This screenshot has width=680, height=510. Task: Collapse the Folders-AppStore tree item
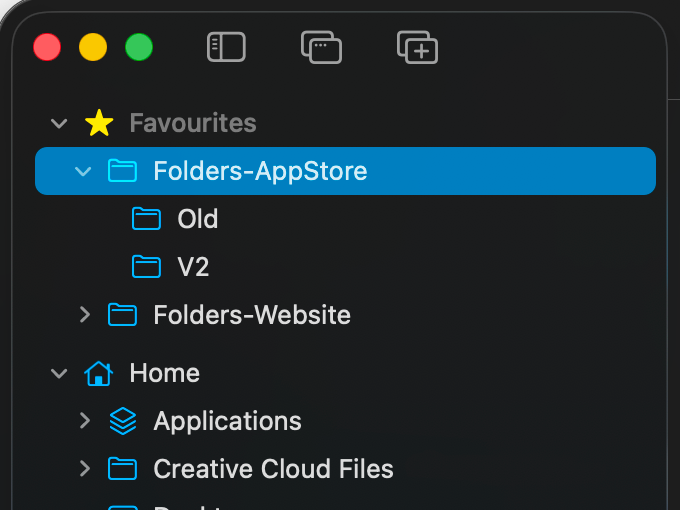pyautogui.click(x=84, y=171)
